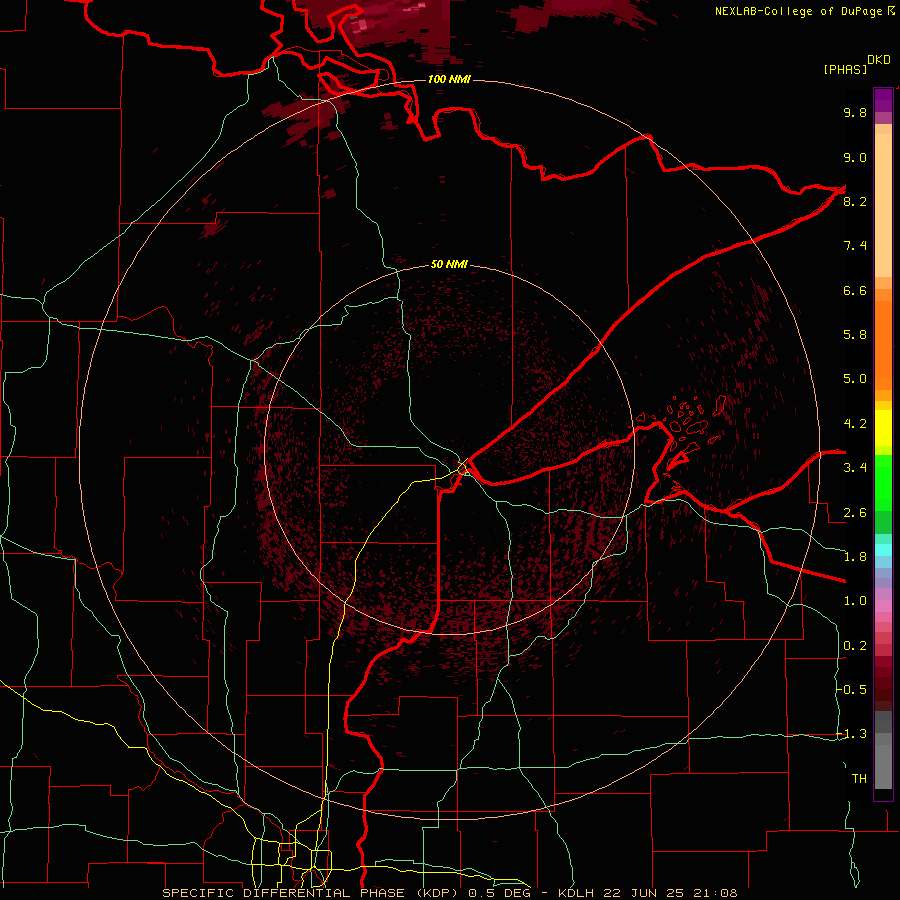Click the 9.8 scale value
This screenshot has width=900, height=900.
855,112
